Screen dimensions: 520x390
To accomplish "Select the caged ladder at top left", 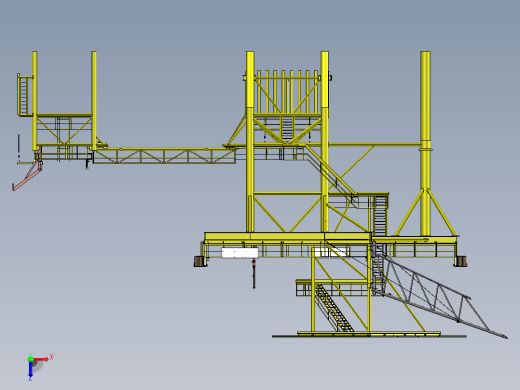I will click(23, 95).
